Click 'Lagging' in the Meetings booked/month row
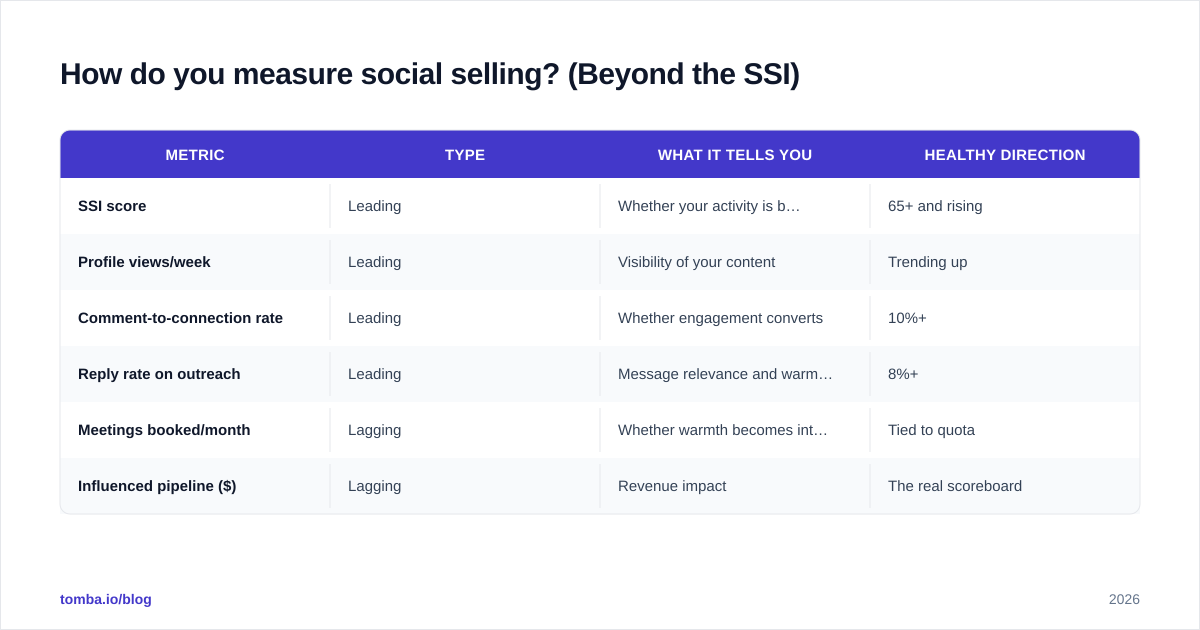Screen dimensions: 1200x630 (374, 430)
